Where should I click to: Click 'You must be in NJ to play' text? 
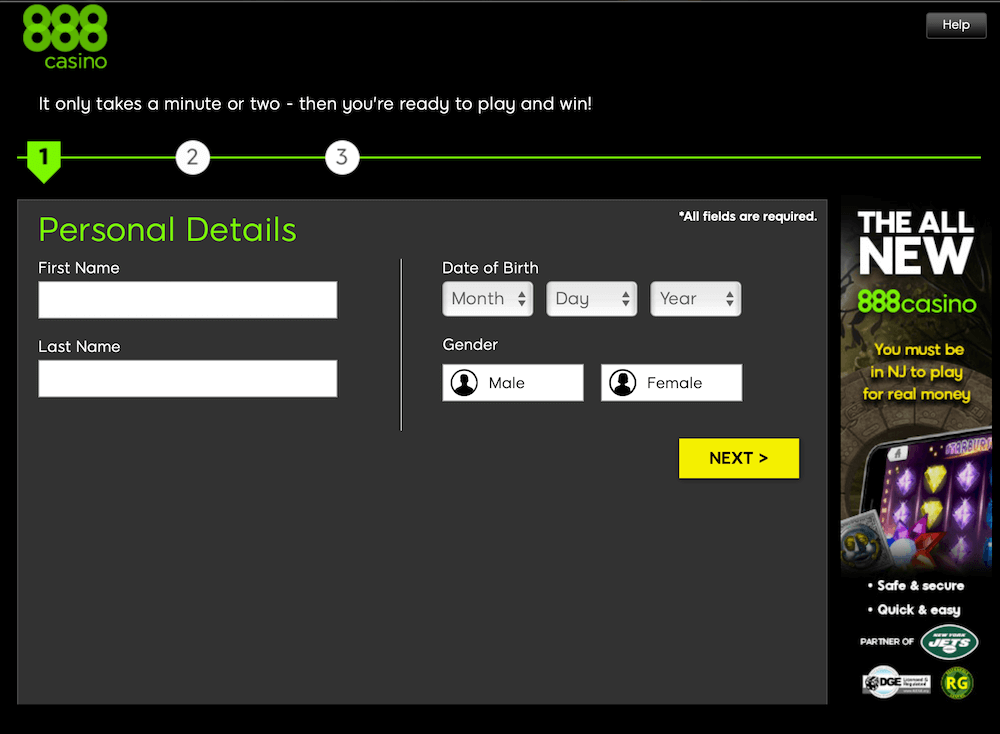coord(917,371)
